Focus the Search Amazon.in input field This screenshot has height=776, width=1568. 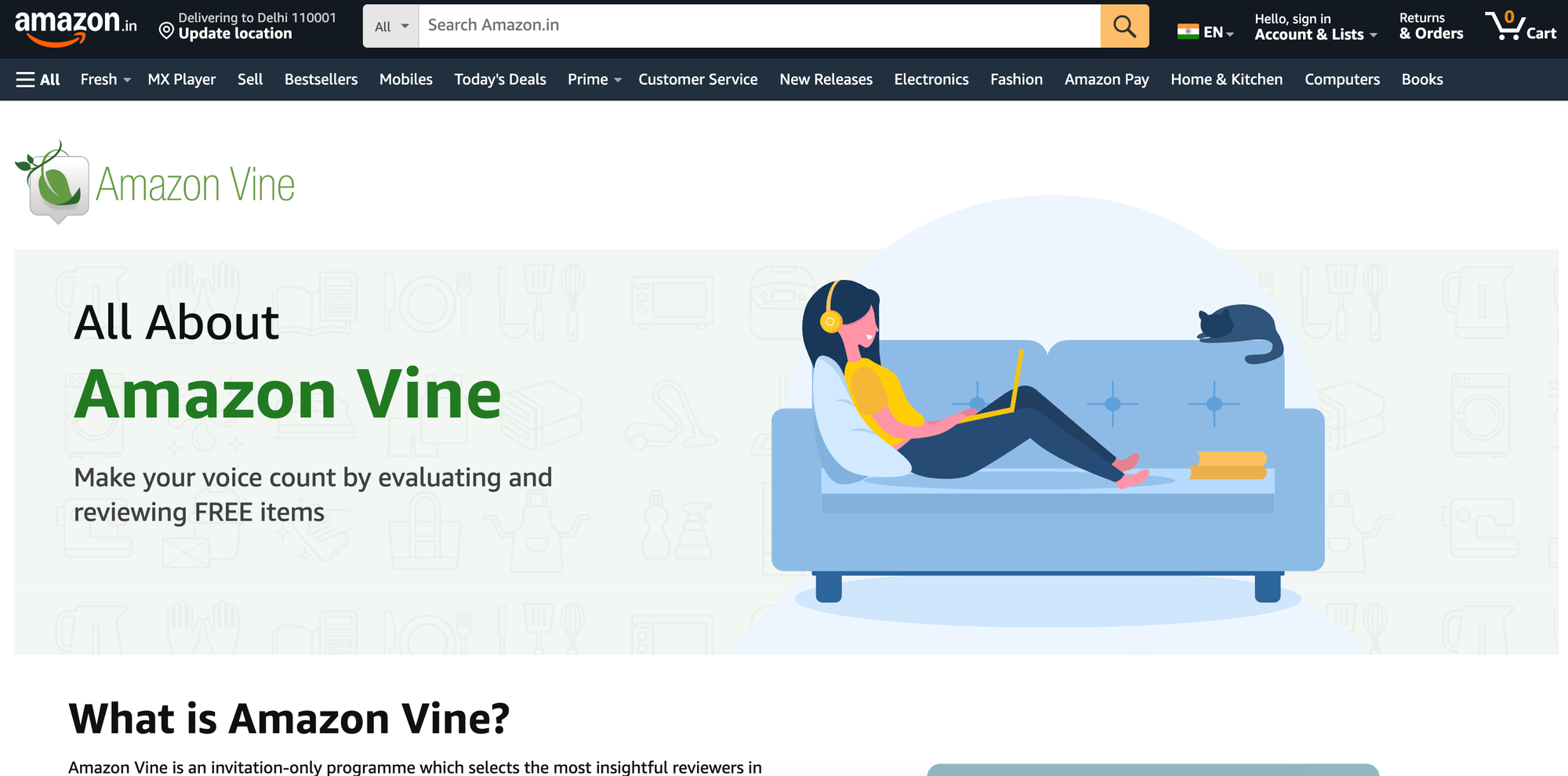click(x=760, y=26)
